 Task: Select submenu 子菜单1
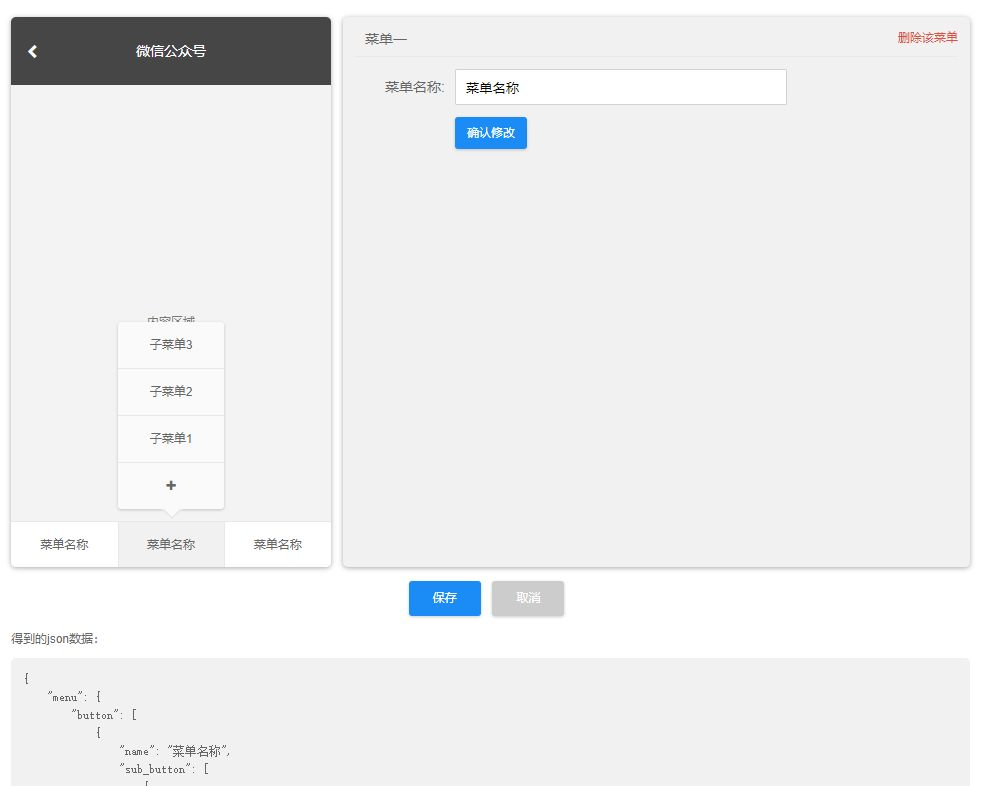(x=171, y=439)
